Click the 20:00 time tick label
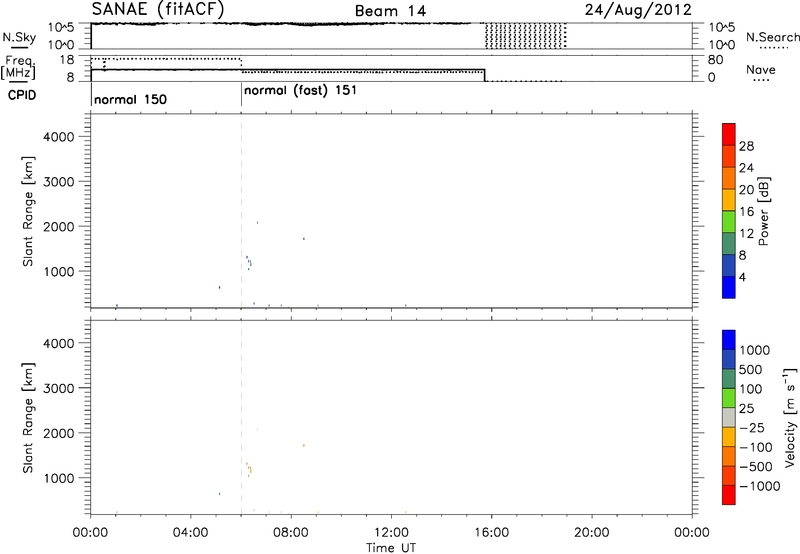Screen dimensions: 800x554 pos(591,533)
